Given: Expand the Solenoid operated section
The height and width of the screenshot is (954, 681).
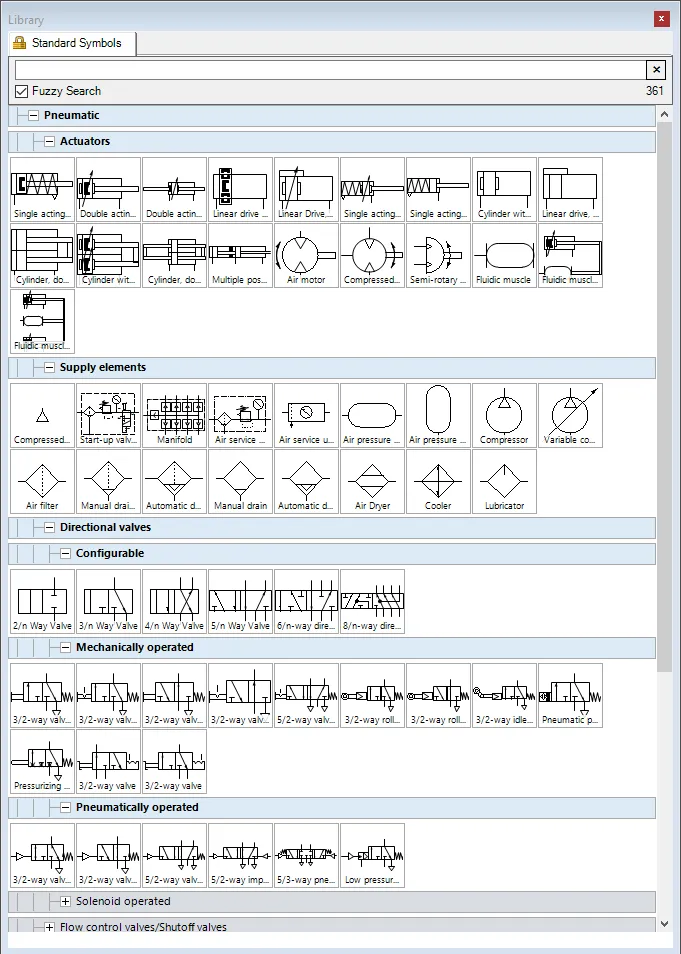Looking at the screenshot, I should (x=65, y=902).
